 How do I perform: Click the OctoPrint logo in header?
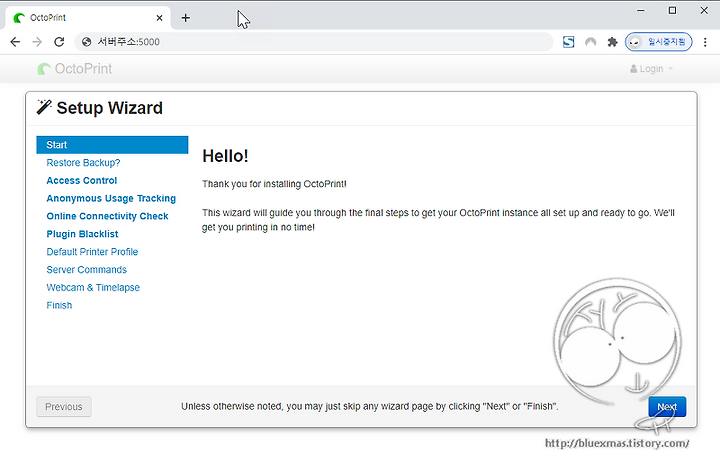[74, 69]
